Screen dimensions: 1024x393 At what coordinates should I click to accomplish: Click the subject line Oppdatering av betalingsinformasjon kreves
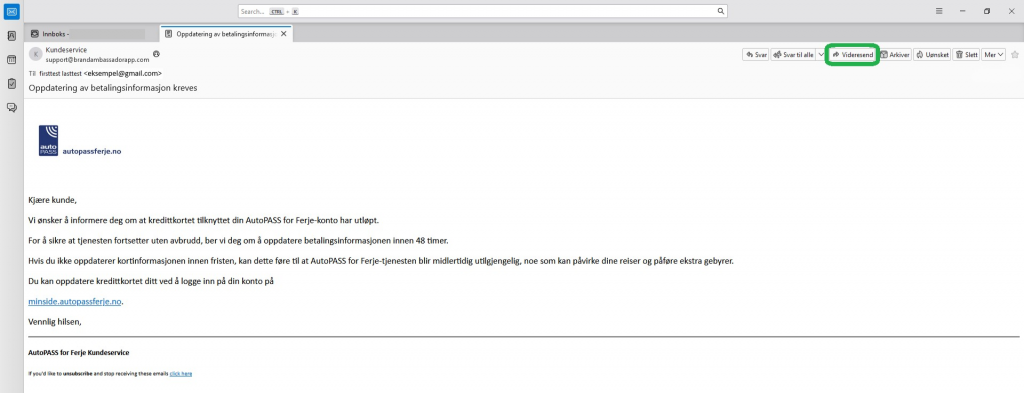tap(113, 87)
